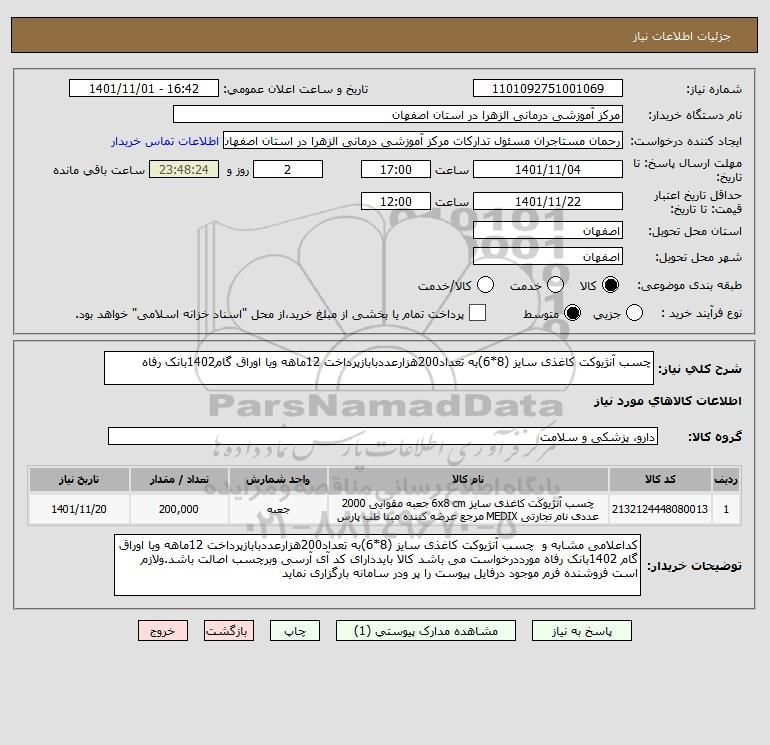Viewport: 770px width, 745px height.
Task: Click the buyer organization name field
Action: [x=398, y=114]
